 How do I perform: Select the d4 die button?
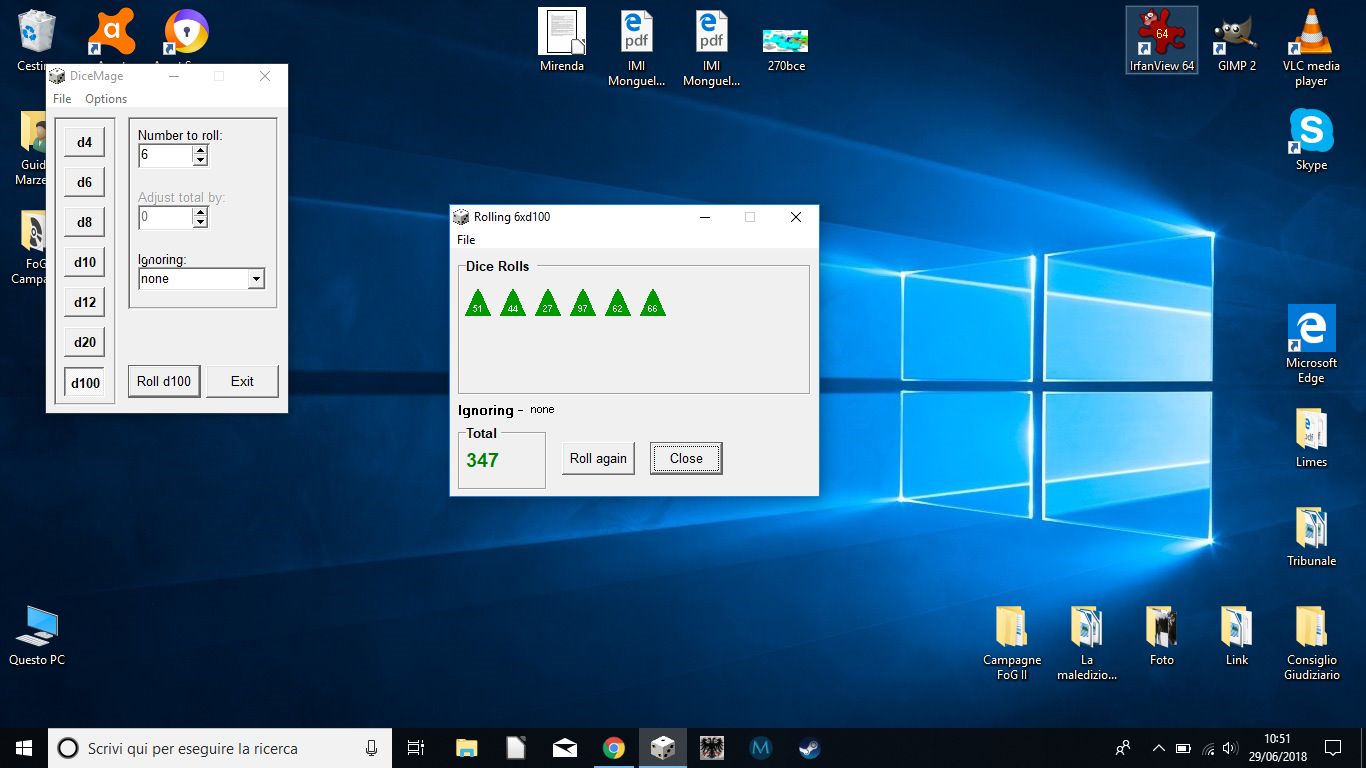(84, 142)
